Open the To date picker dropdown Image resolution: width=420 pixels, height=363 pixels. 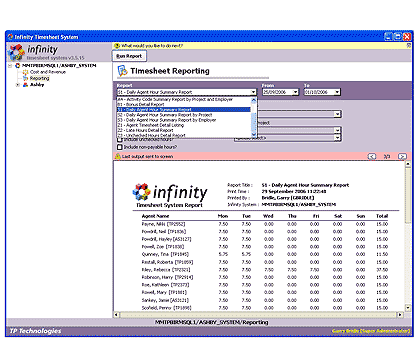(x=337, y=92)
